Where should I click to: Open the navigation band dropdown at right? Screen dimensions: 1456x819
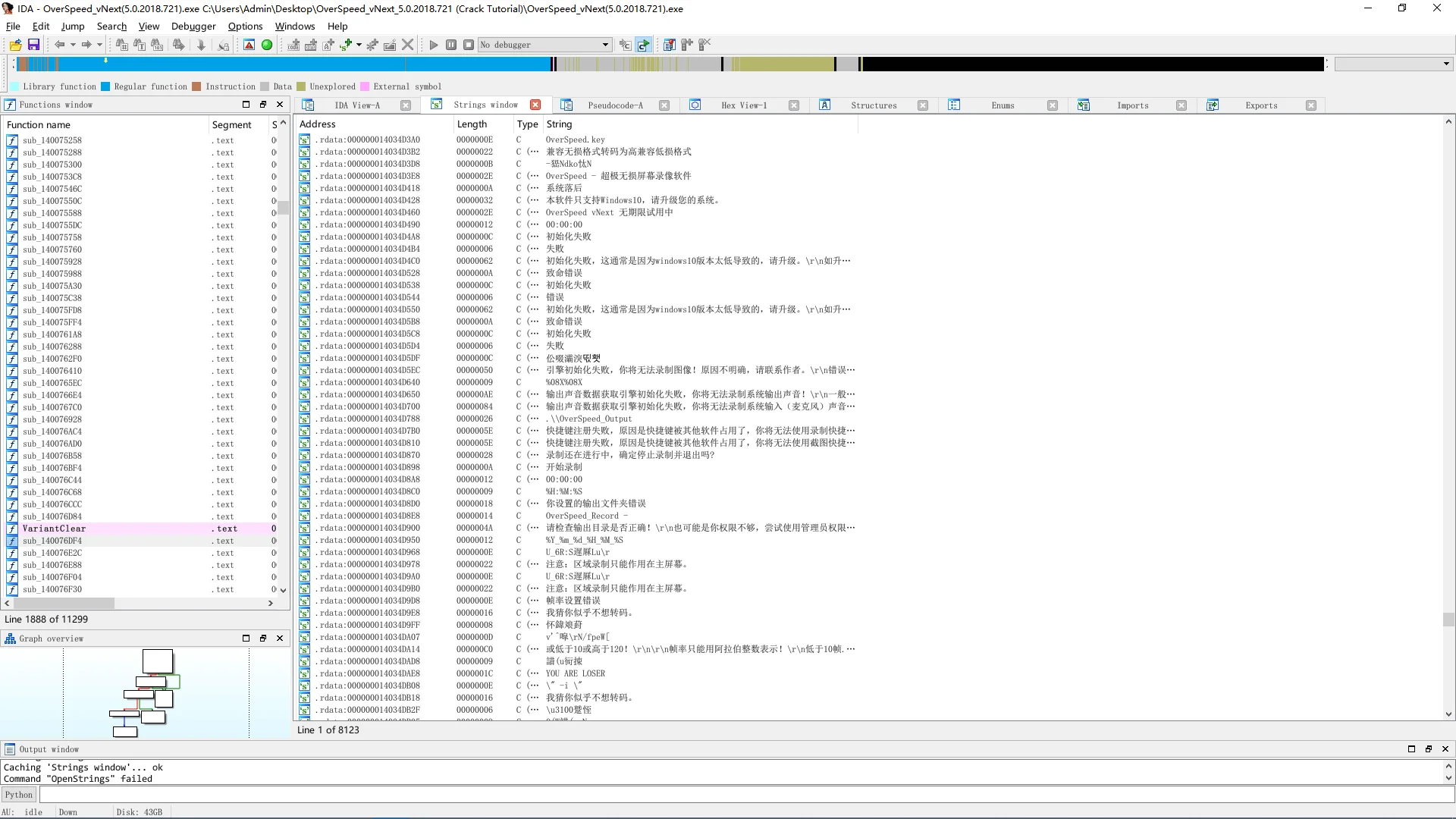[1393, 64]
